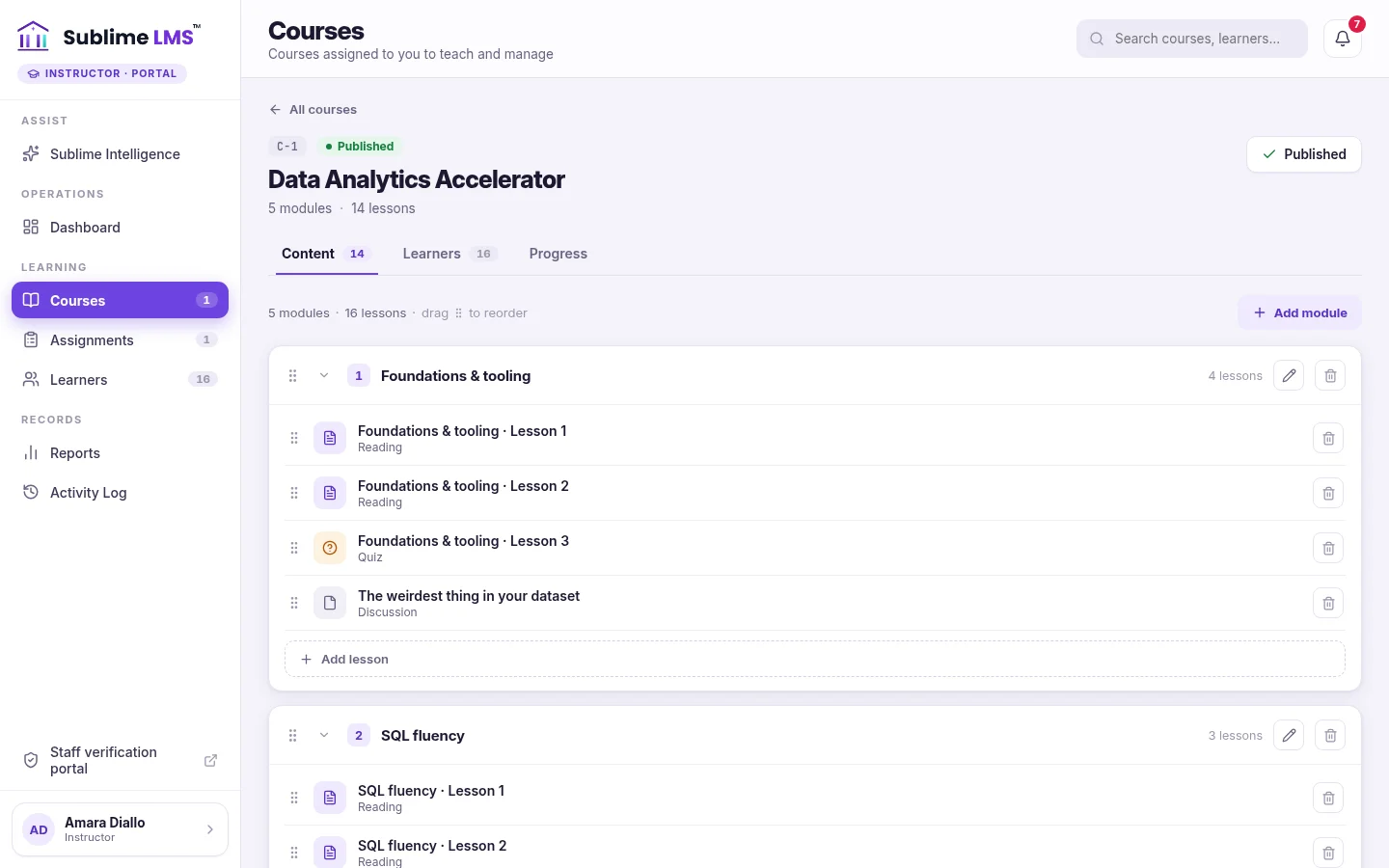Delete SQL fluency Lesson 1
Image resolution: width=1389 pixels, height=868 pixels.
(x=1328, y=799)
